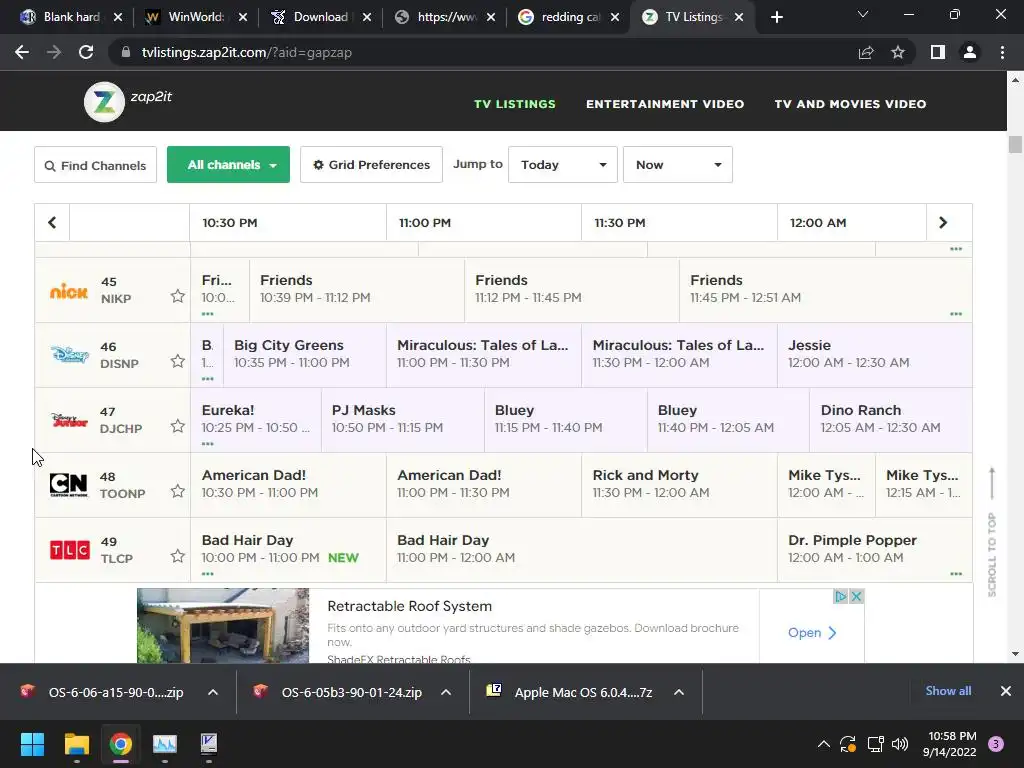The width and height of the screenshot is (1024, 768).
Task: Expand options for OS-6-06-a15 zip download
Action: 212,692
